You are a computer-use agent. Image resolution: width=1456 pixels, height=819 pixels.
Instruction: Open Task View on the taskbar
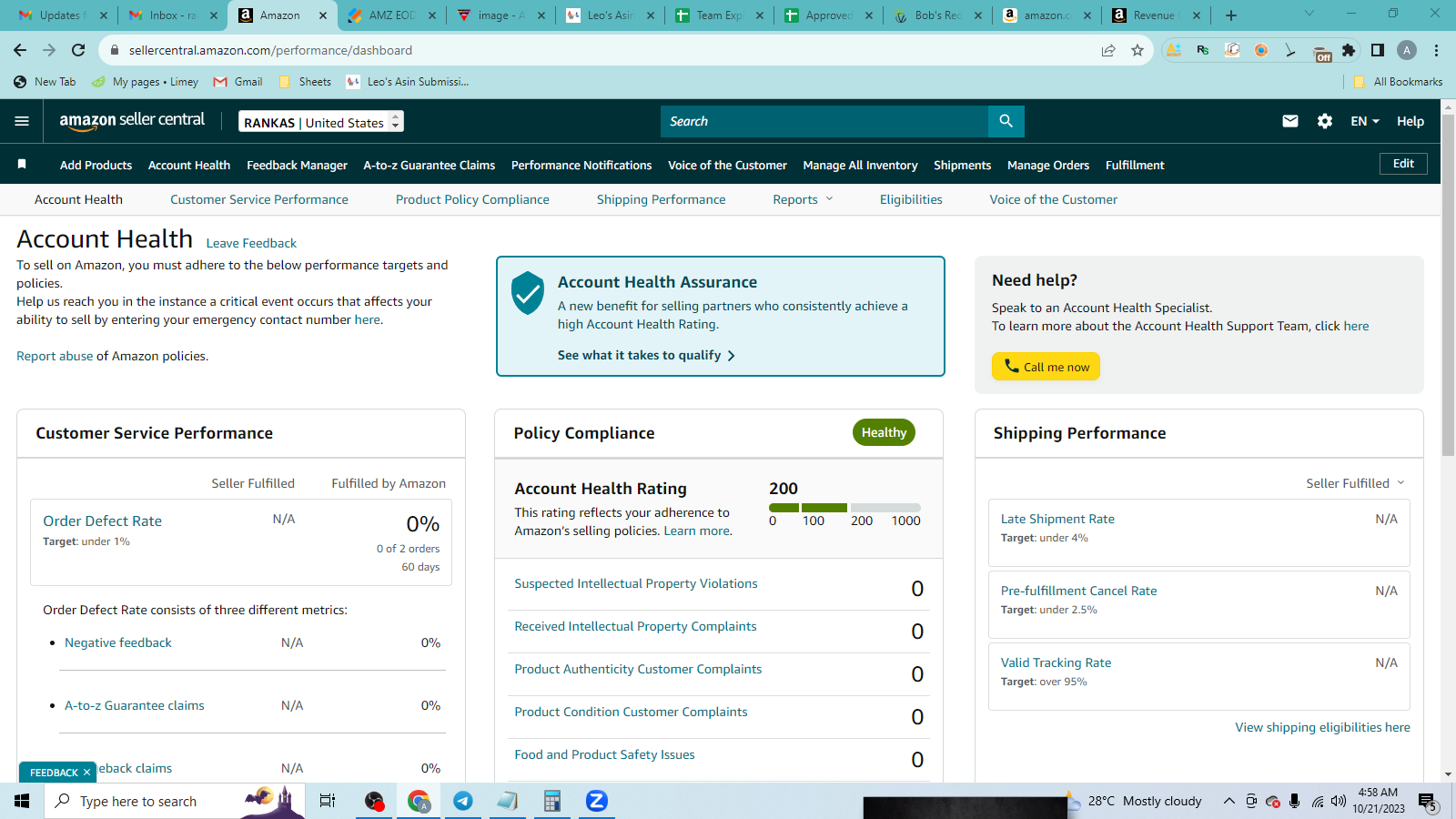coord(328,801)
